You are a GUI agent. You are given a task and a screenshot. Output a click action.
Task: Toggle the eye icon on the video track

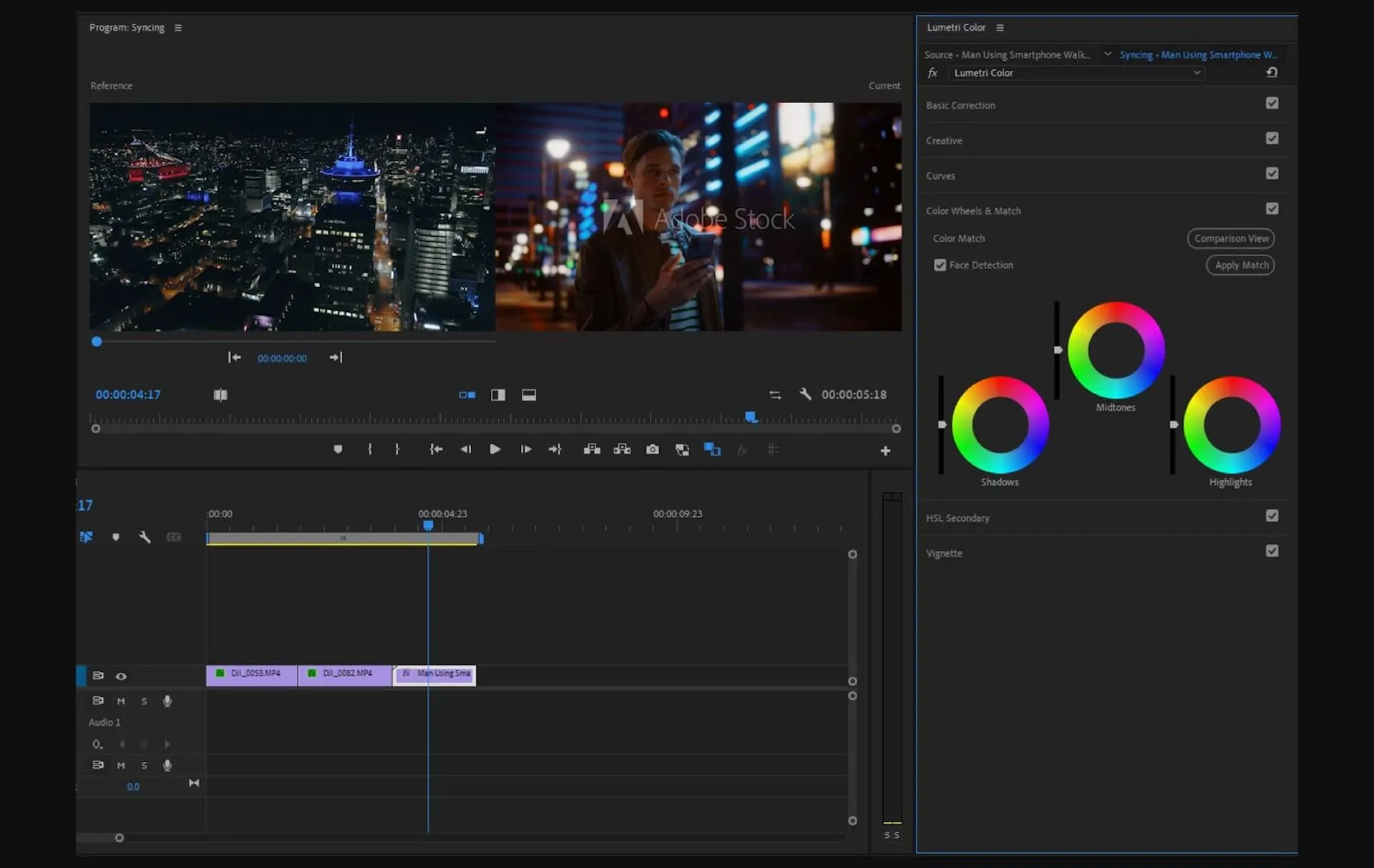pos(121,676)
